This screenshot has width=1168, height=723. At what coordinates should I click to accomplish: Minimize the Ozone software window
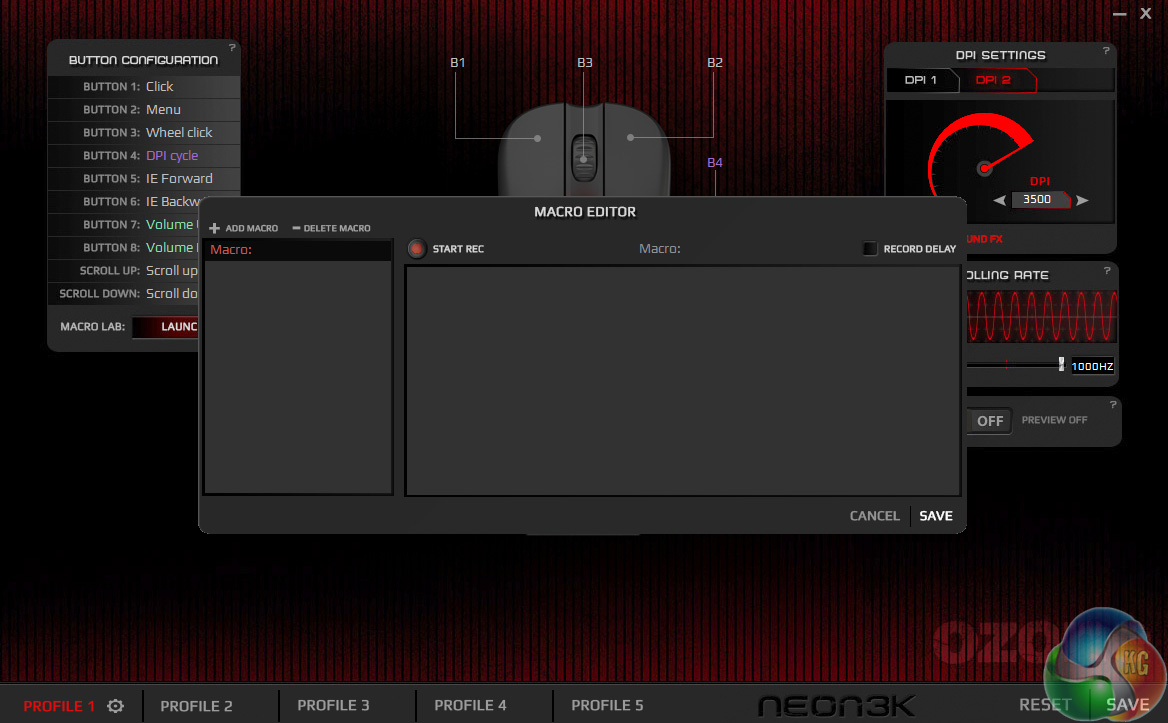[x=1120, y=13]
